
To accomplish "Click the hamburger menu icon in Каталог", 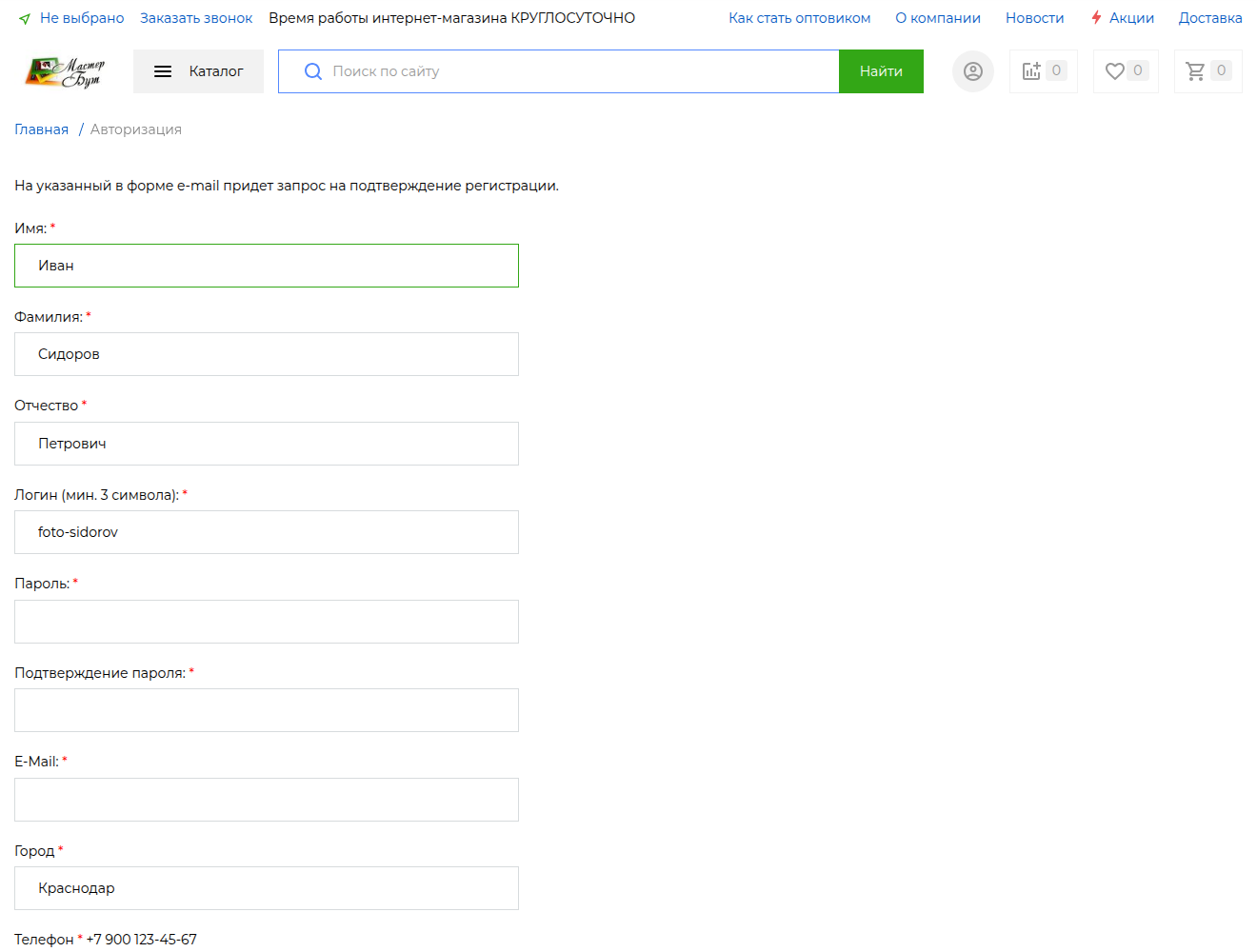I will tap(163, 71).
